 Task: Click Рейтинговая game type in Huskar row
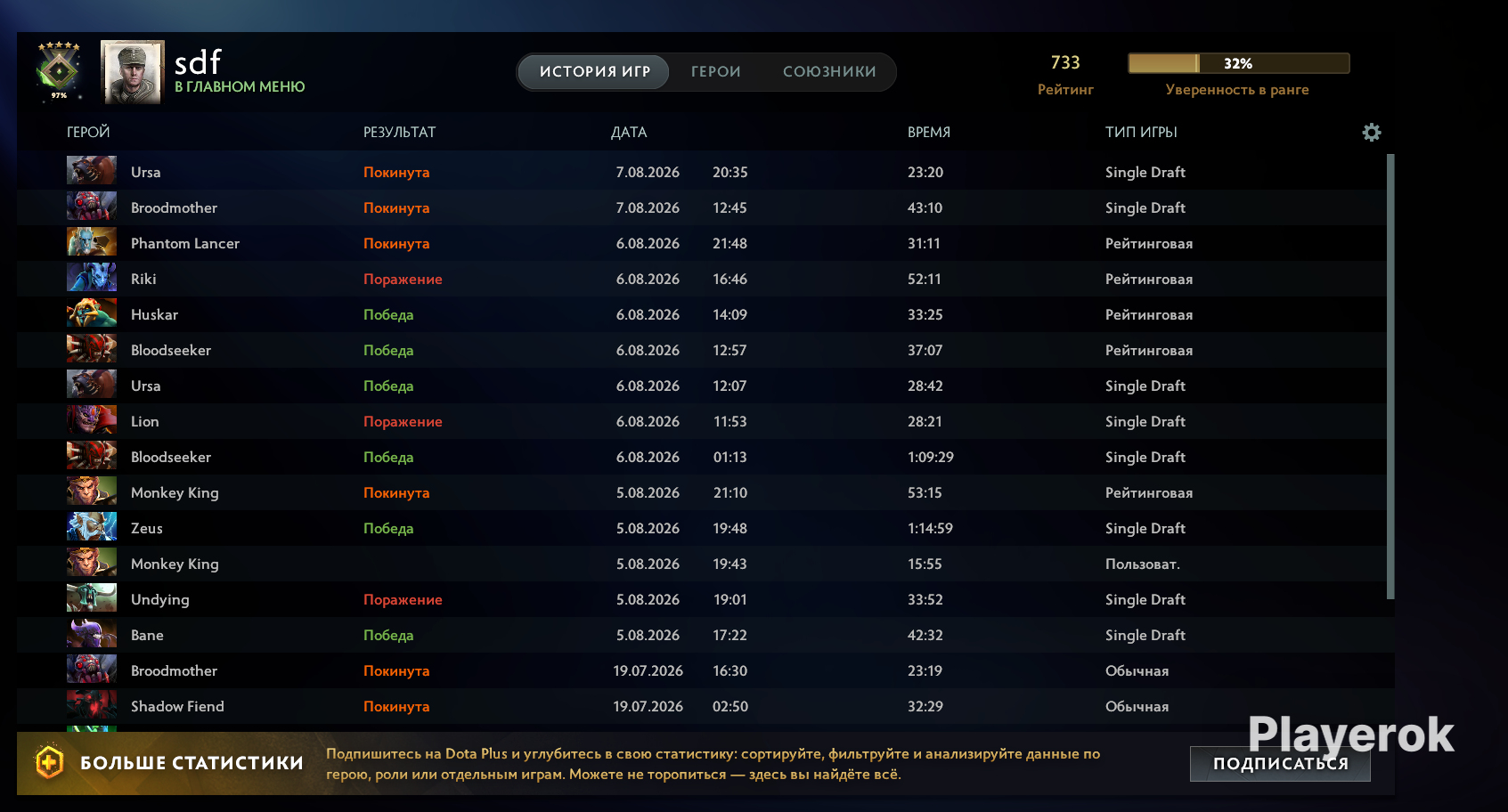pyautogui.click(x=1149, y=314)
